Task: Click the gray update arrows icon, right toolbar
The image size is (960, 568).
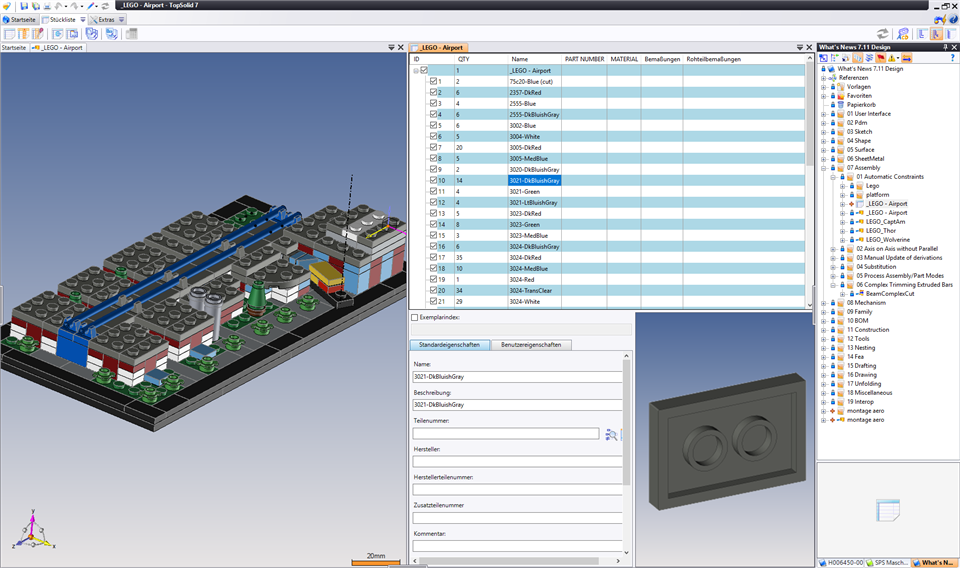Action: pos(882,34)
